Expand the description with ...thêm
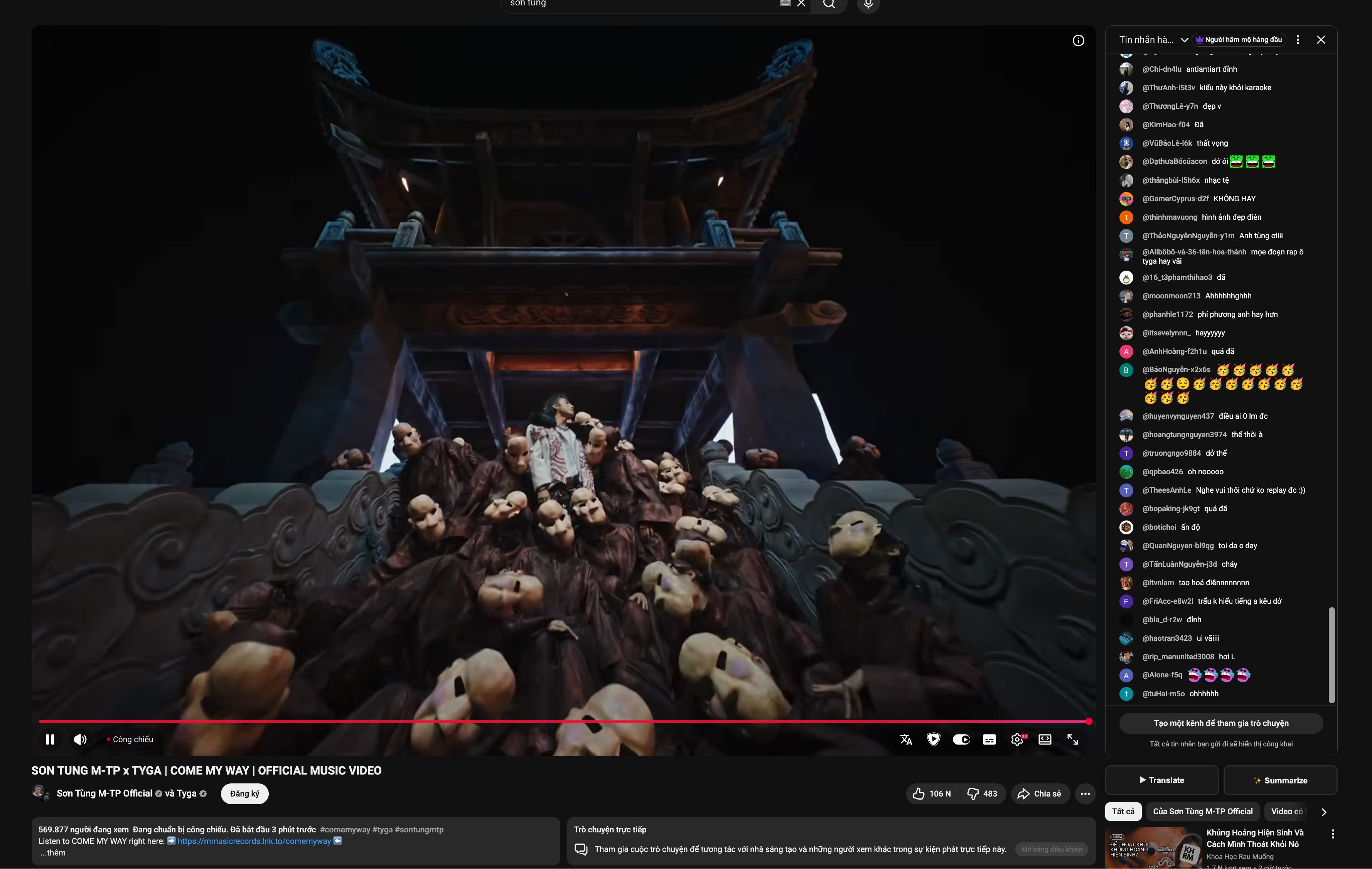Image resolution: width=1372 pixels, height=869 pixels. [52, 853]
